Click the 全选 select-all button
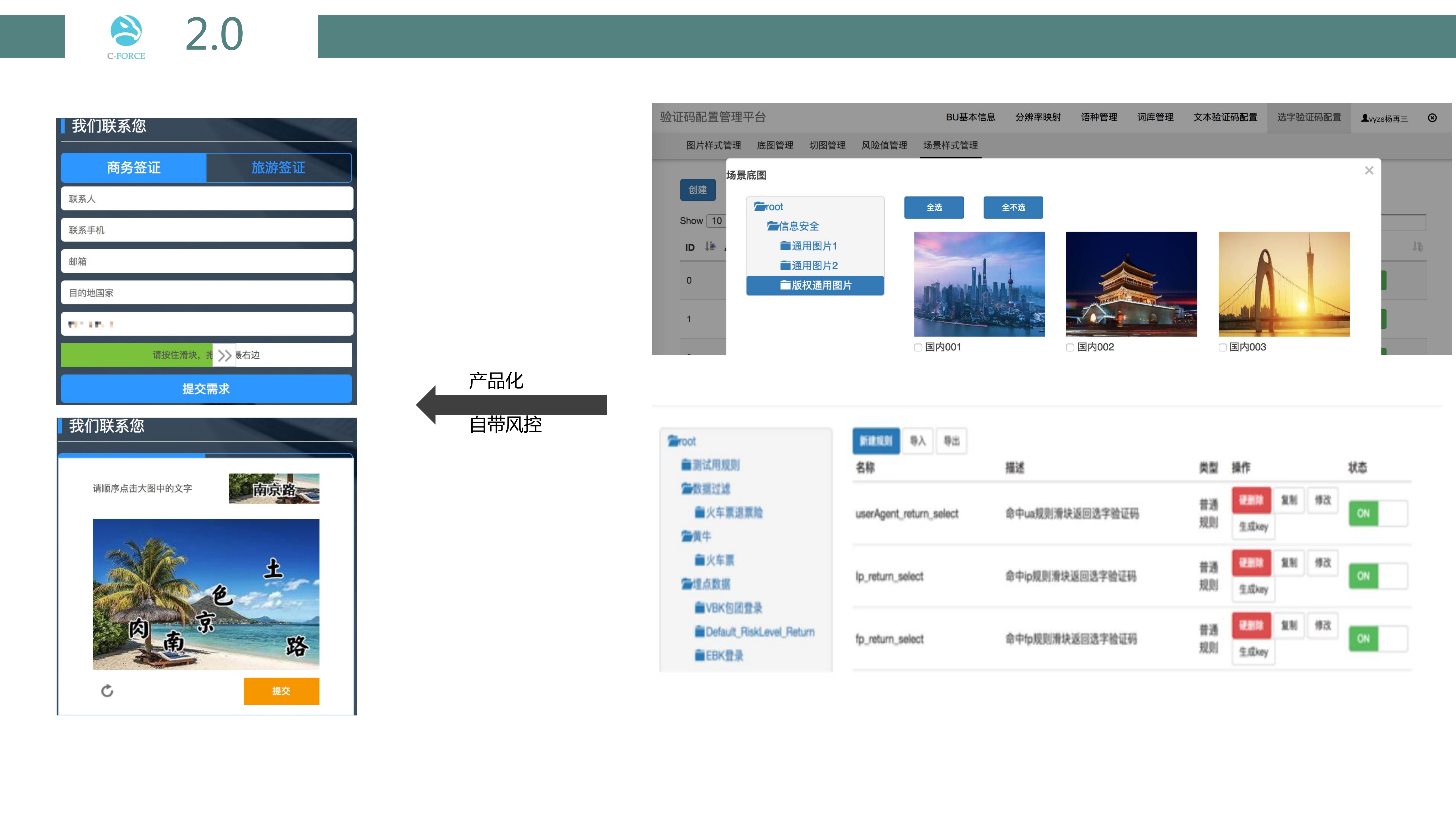This screenshot has width=1456, height=819. [934, 207]
